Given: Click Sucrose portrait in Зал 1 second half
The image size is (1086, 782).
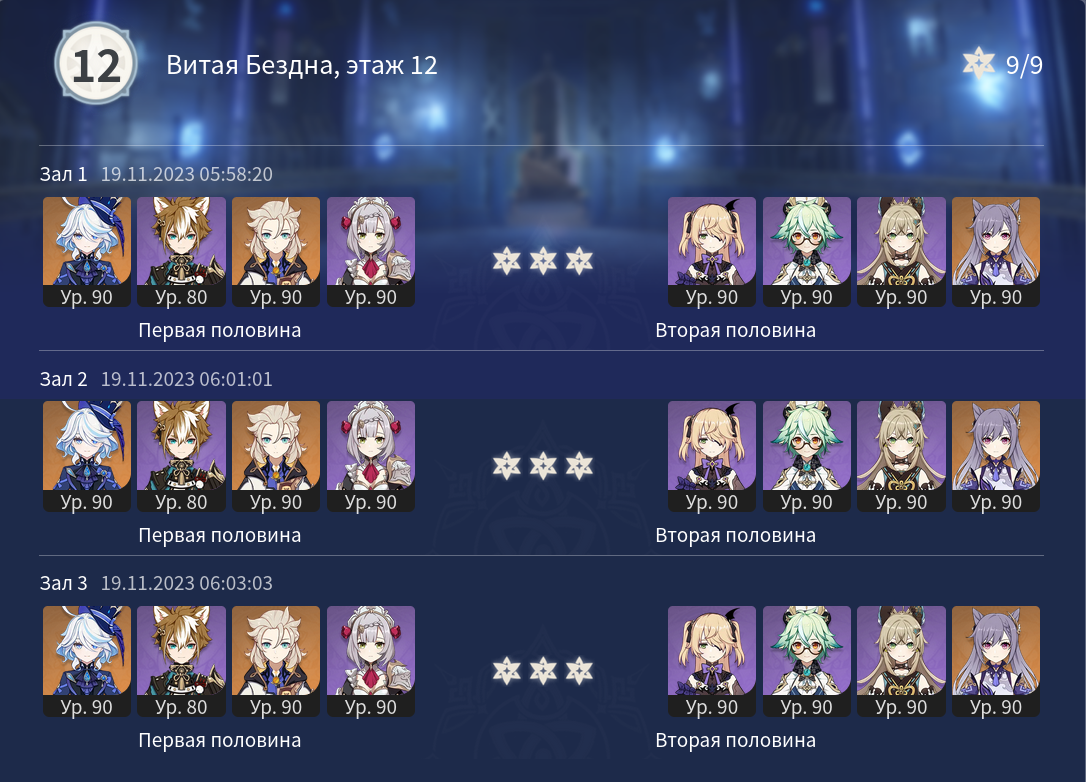Looking at the screenshot, I should (806, 252).
